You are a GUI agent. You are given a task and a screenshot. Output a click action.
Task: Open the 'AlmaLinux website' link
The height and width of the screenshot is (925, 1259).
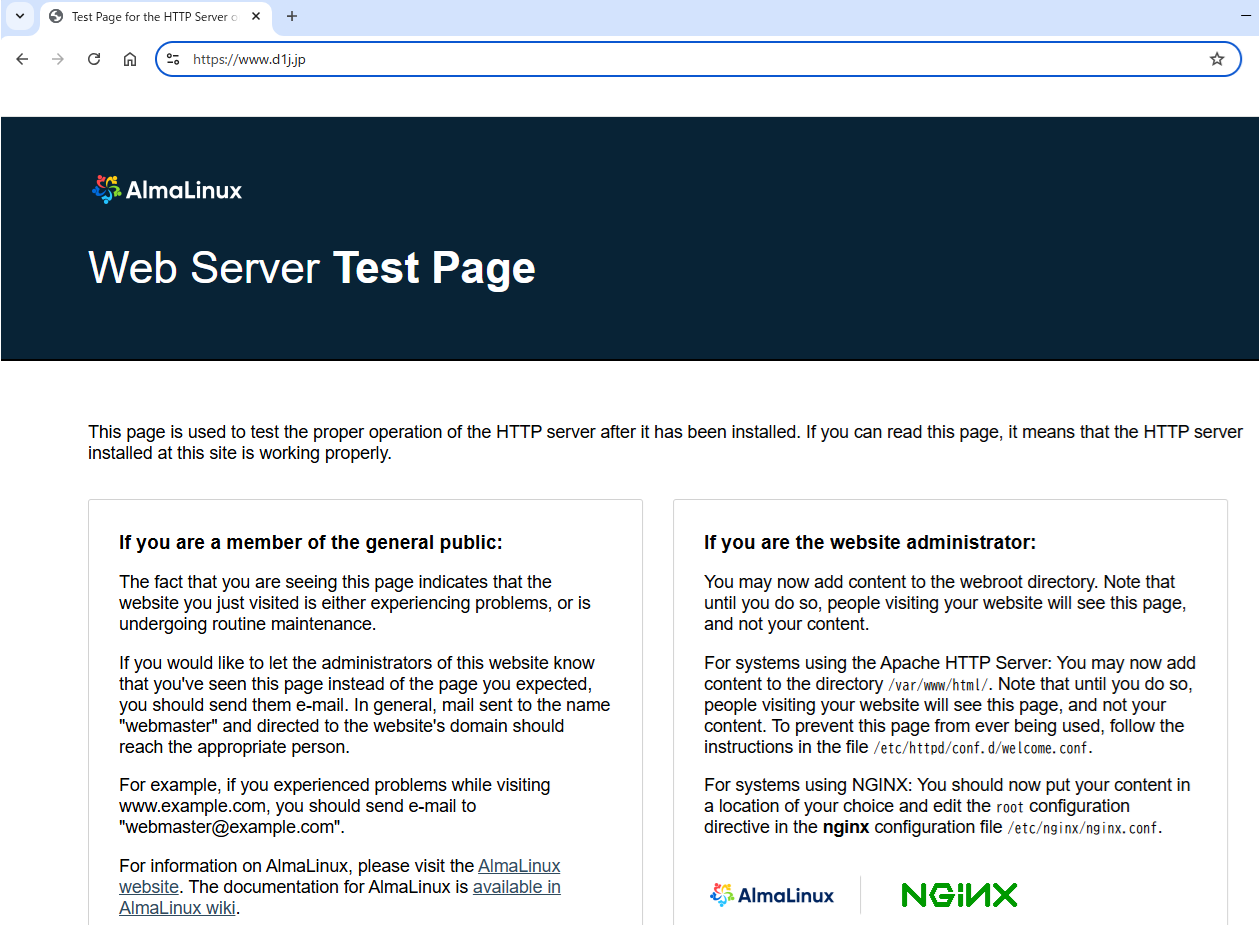tap(519, 866)
